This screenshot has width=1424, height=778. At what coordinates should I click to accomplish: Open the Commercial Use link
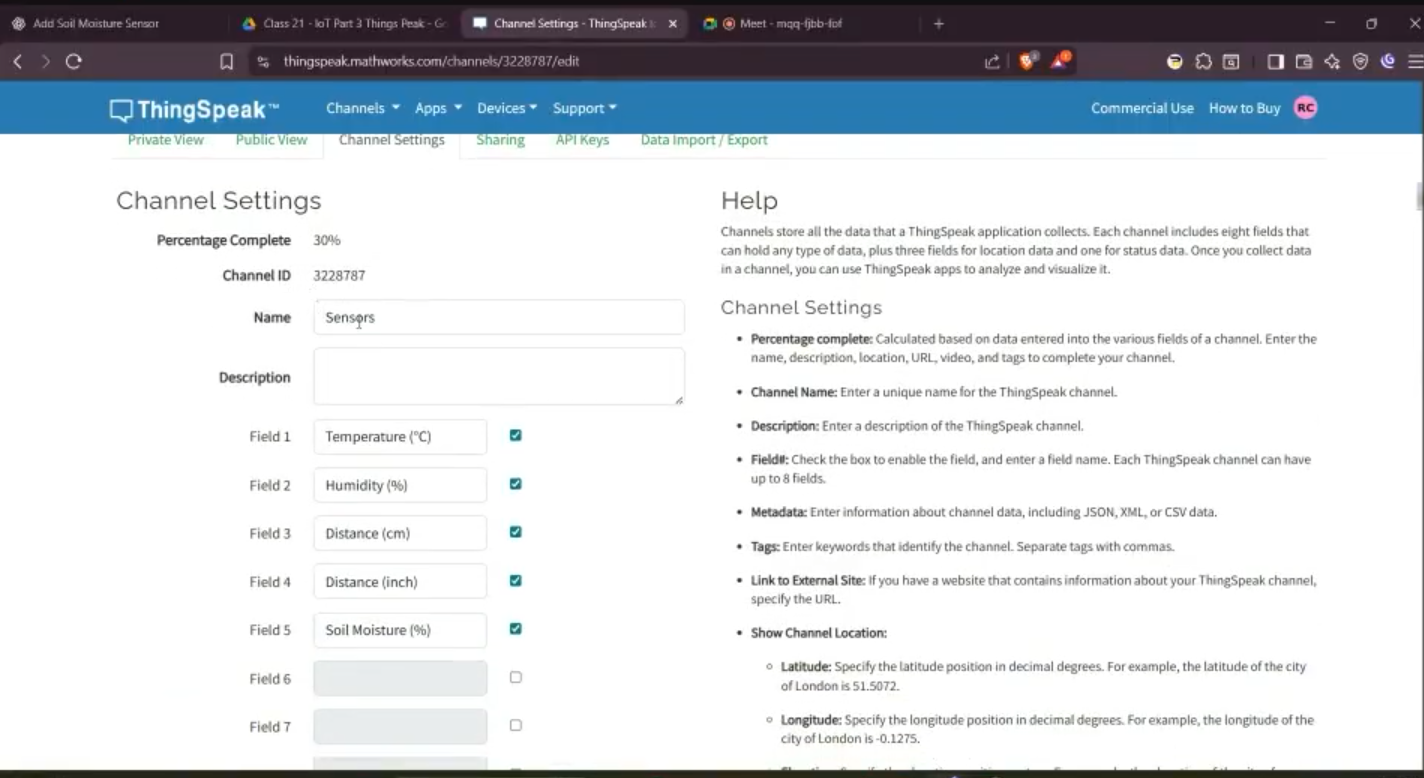[1142, 108]
